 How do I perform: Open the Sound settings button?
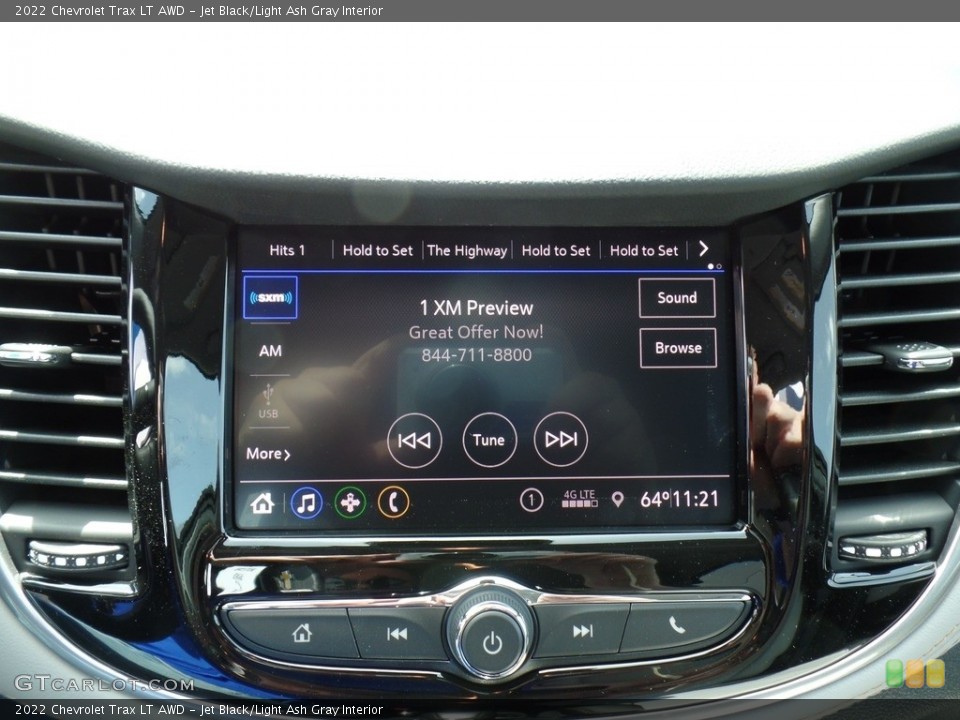click(677, 298)
